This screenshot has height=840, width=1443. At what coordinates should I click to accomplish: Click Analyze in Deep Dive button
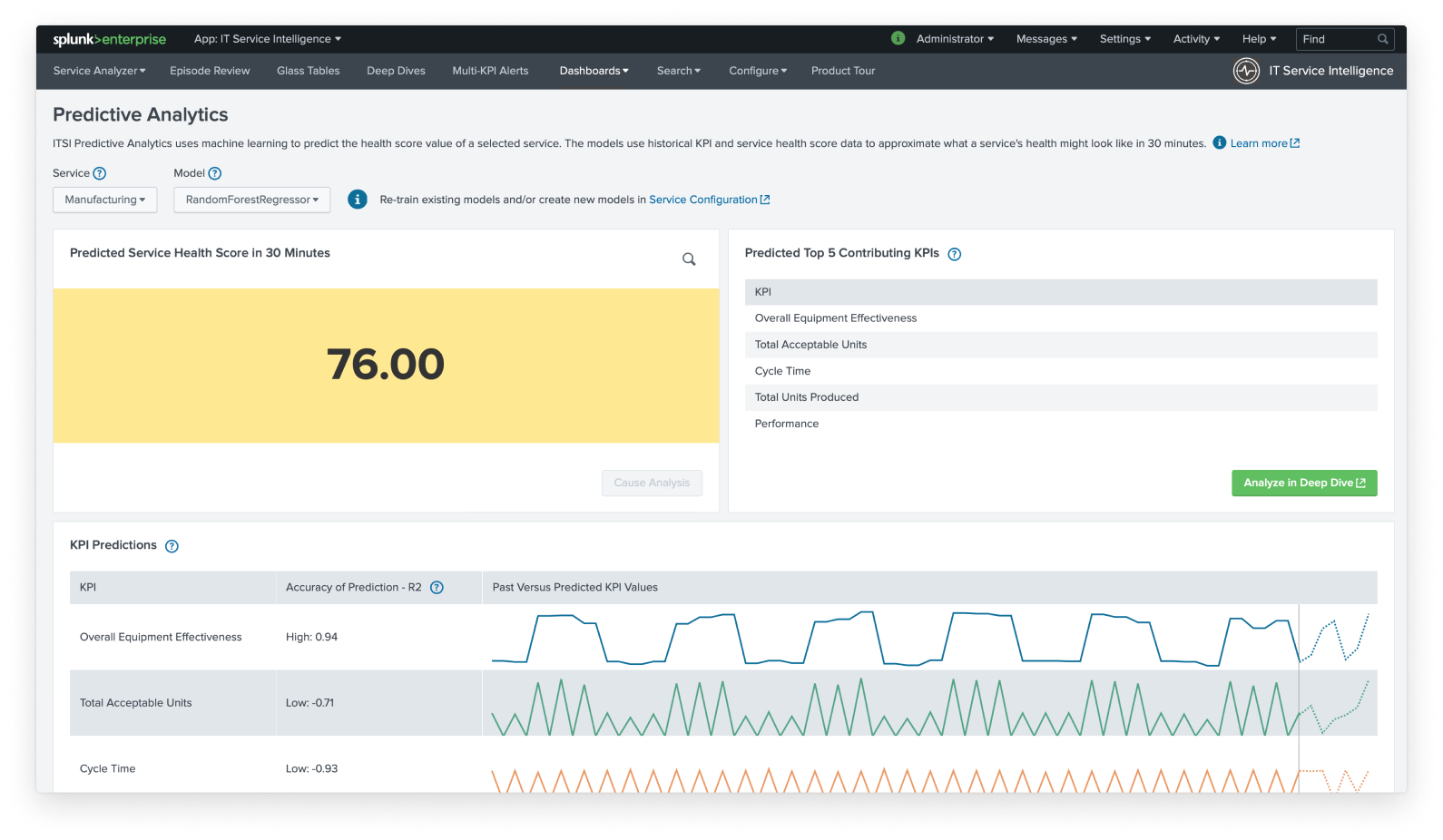pyautogui.click(x=1304, y=483)
